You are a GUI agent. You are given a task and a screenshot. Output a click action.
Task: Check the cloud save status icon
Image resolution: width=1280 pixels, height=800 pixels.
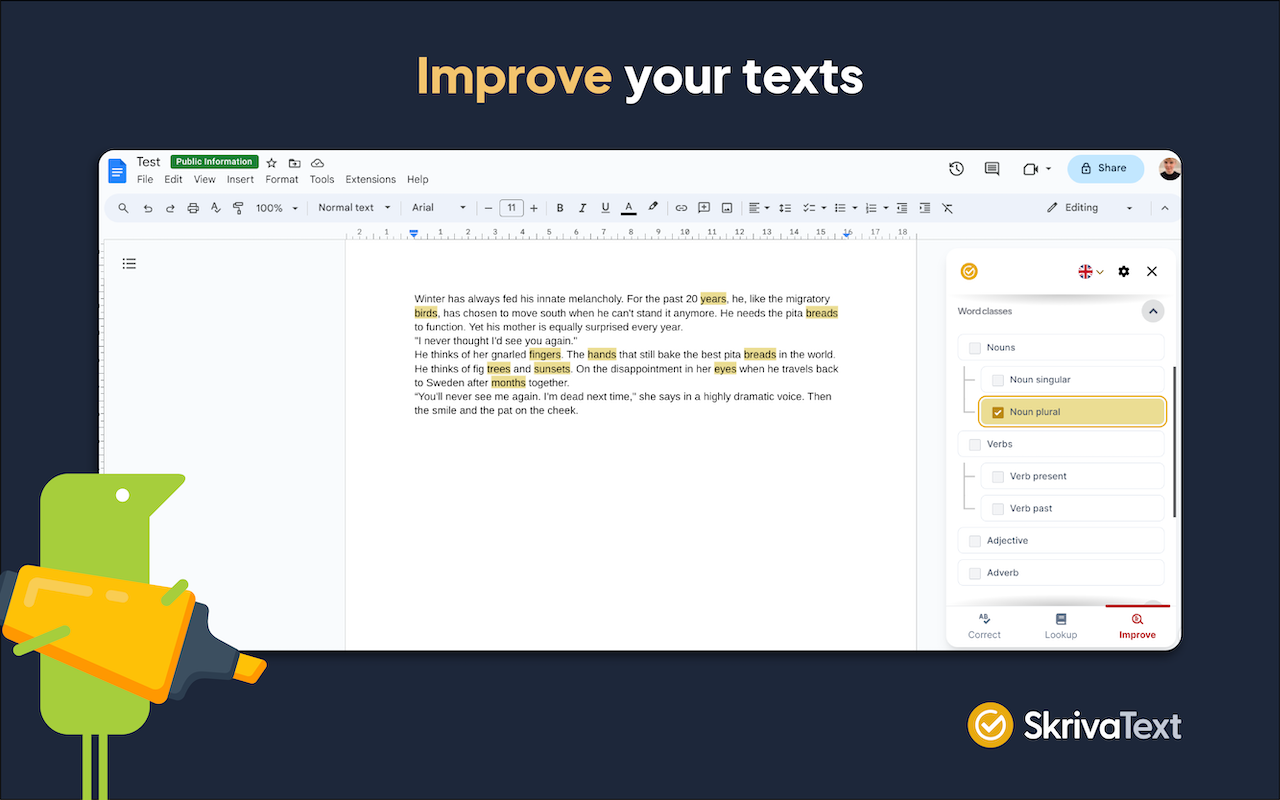[x=317, y=163]
